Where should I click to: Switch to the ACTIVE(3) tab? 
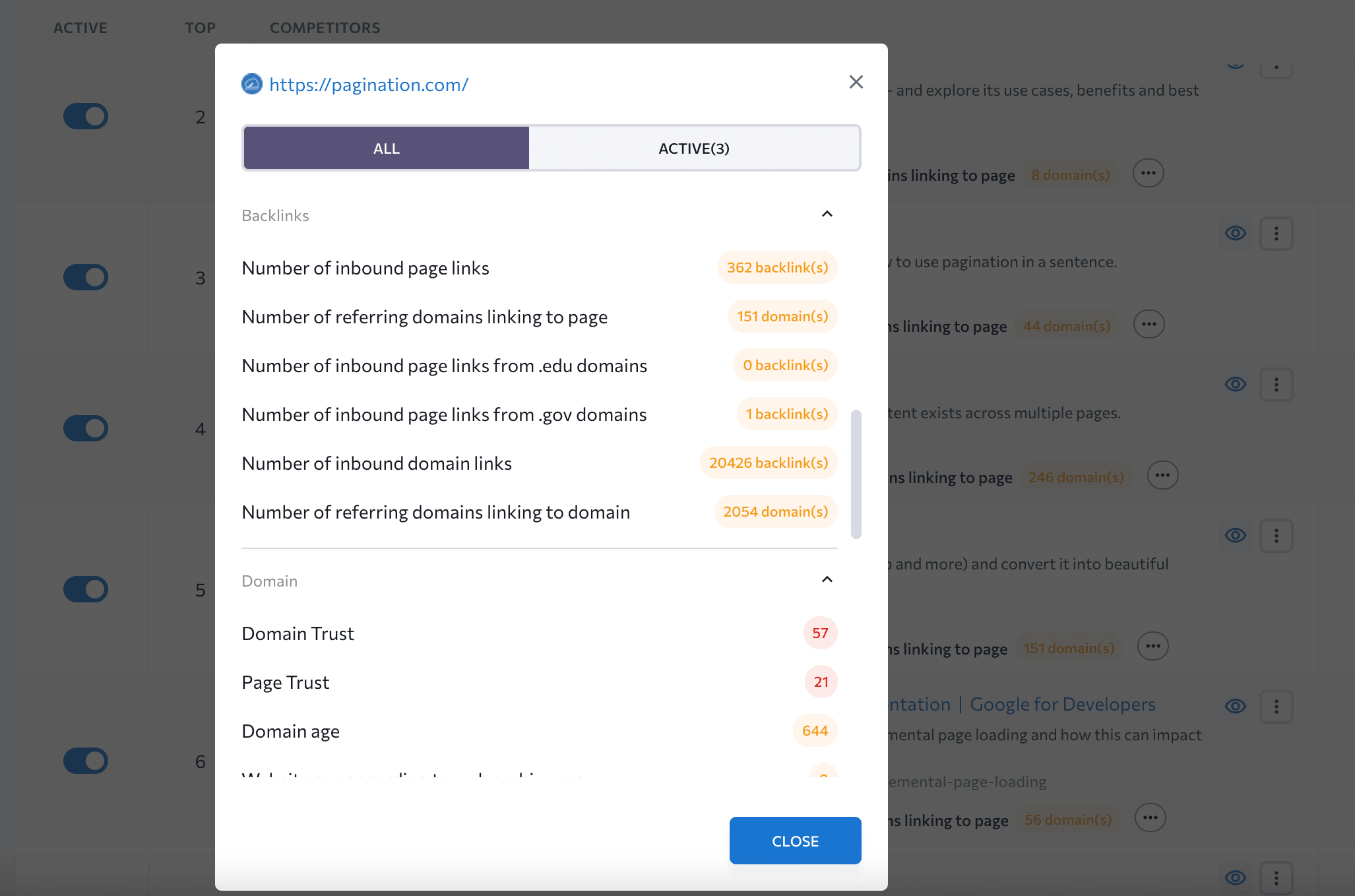point(694,148)
